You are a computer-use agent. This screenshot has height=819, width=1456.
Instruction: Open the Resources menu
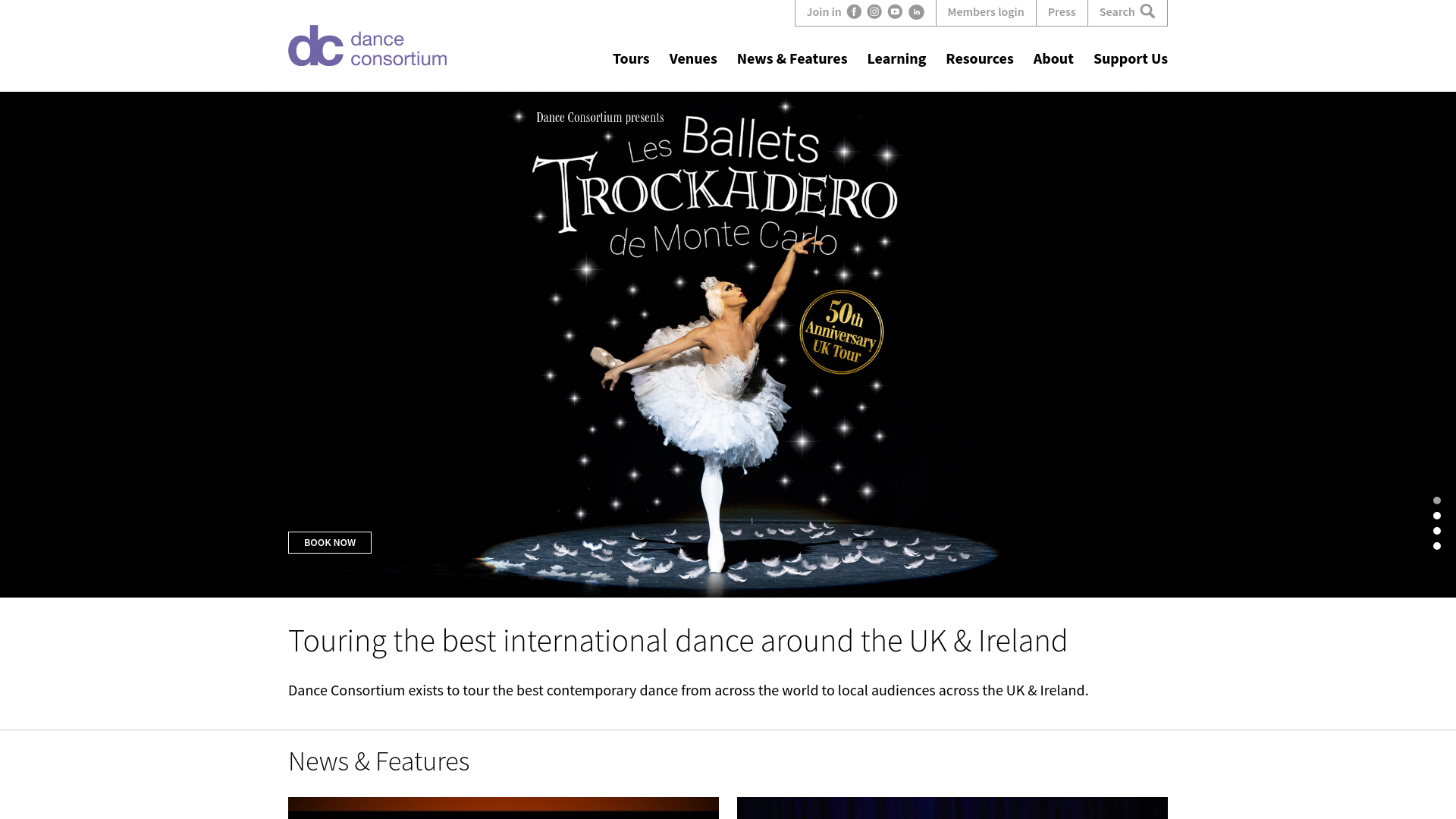(x=979, y=58)
